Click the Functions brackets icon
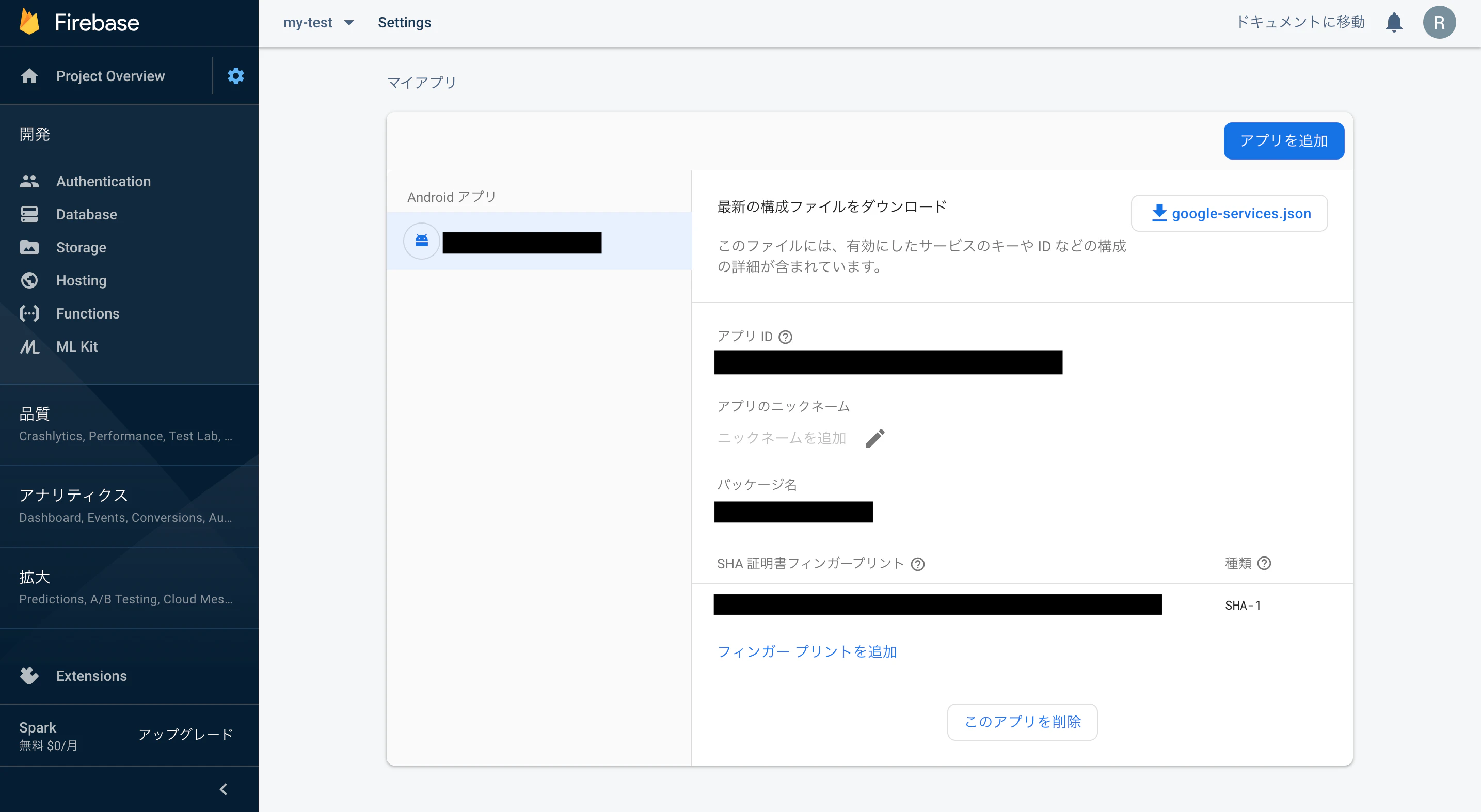1481x812 pixels. click(x=29, y=313)
